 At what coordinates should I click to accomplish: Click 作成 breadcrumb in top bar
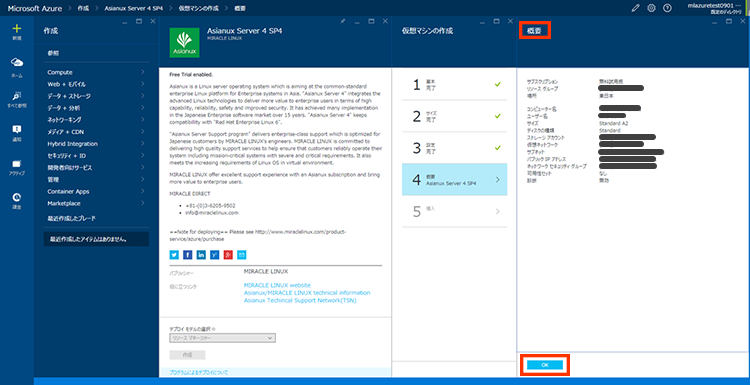click(x=83, y=8)
